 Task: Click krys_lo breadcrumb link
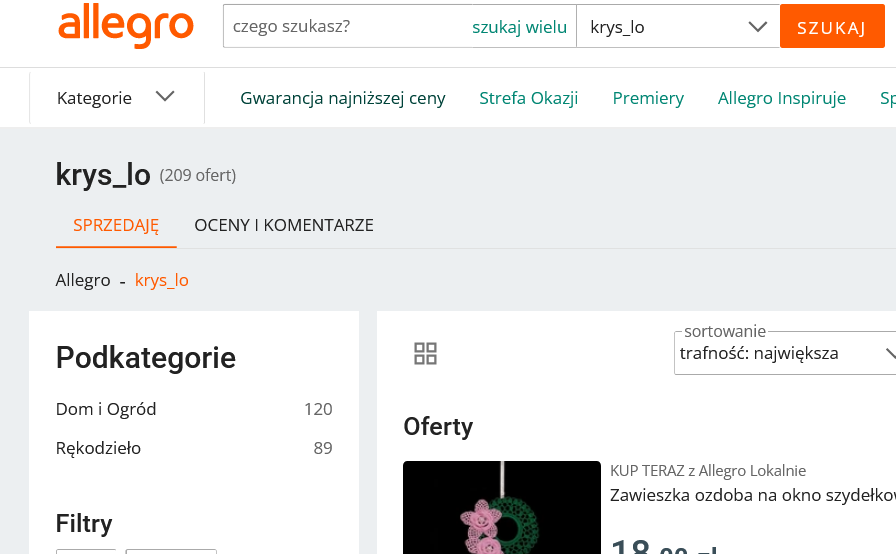[162, 280]
